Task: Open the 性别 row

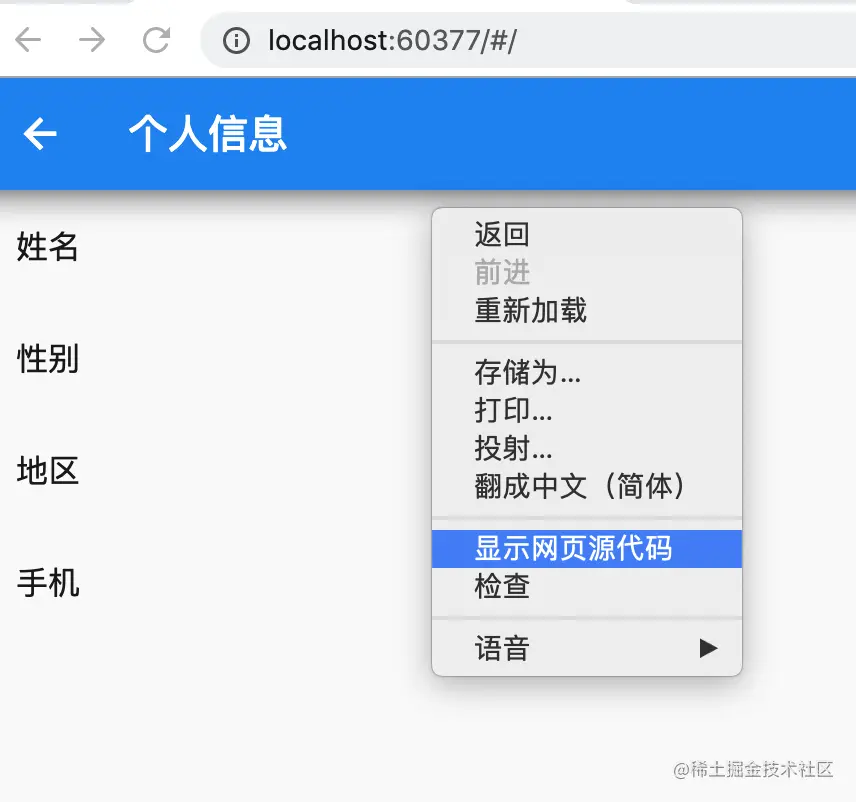Action: (x=428, y=359)
